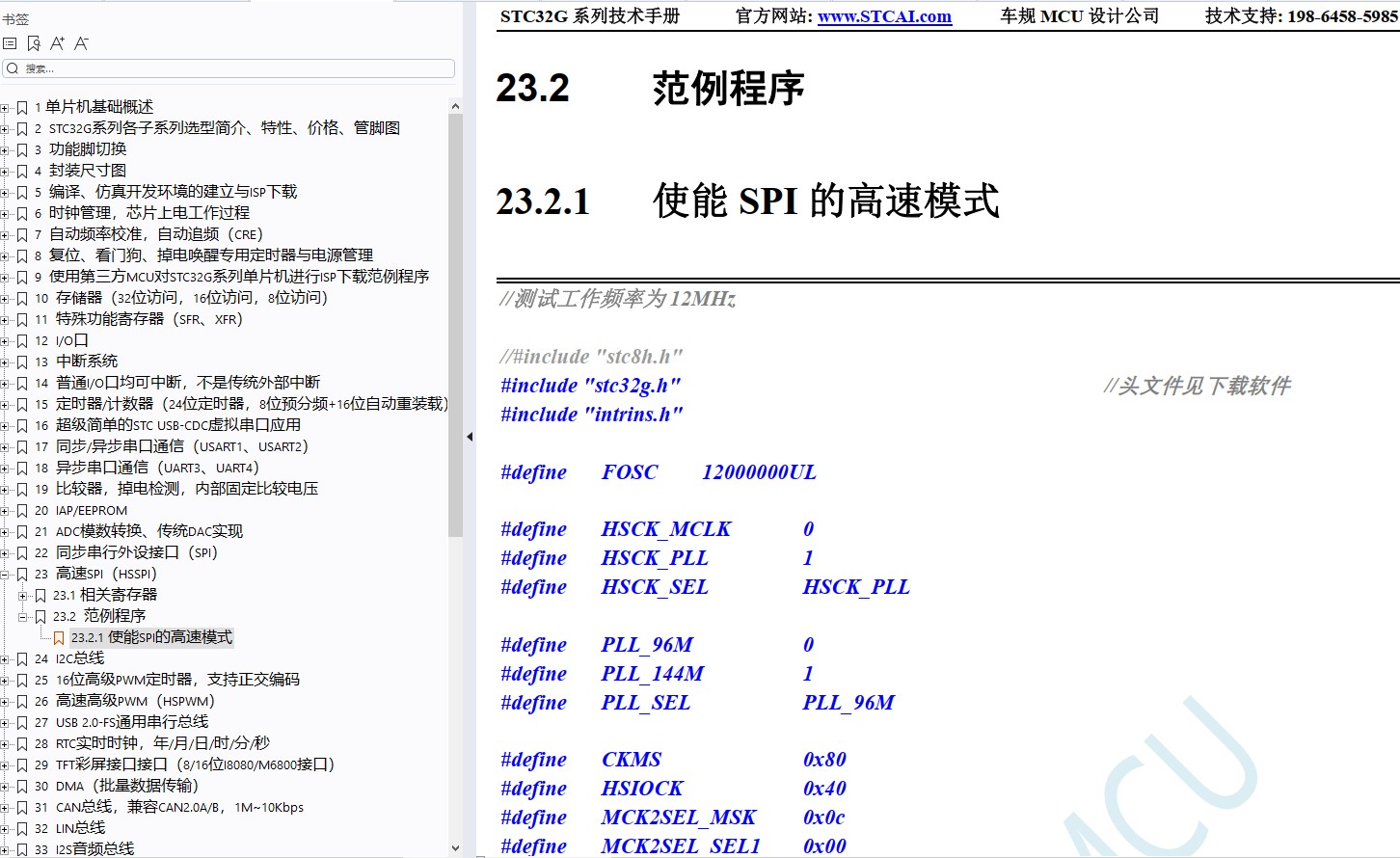Click the comment //头文件见下载软件
The image size is (1400, 858).
pos(1197,386)
